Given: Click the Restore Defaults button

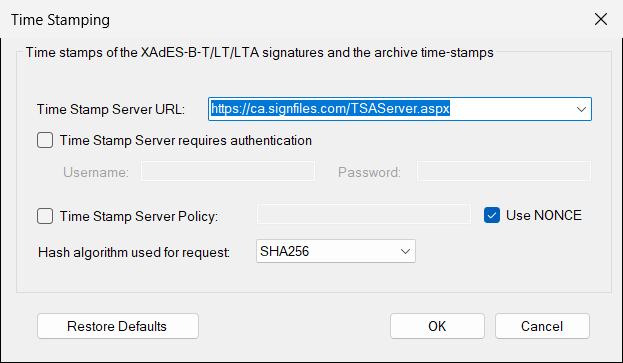Looking at the screenshot, I should click(x=118, y=326).
